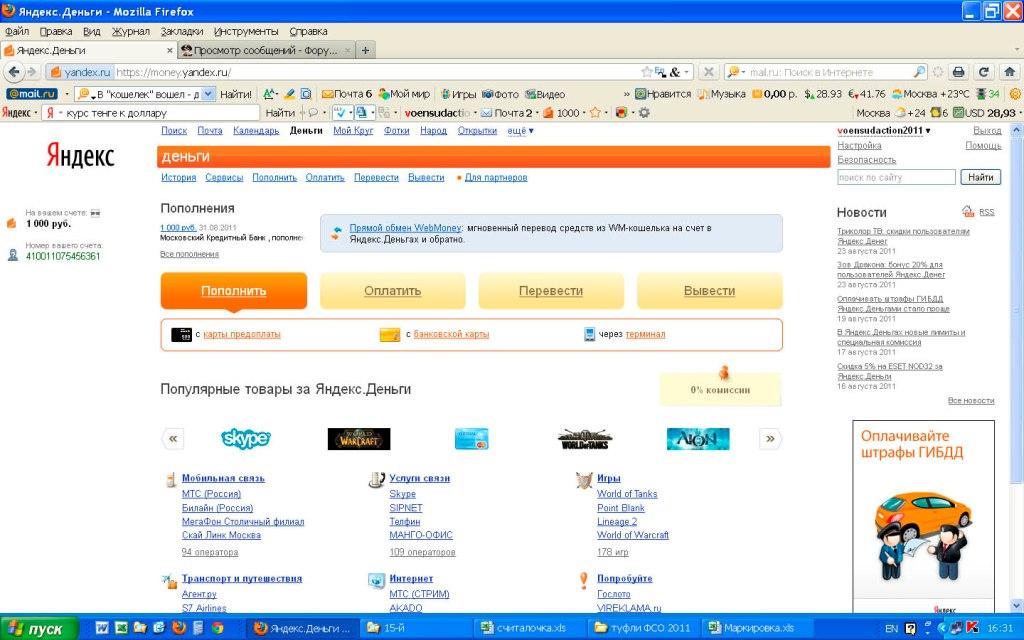Open the World of Warcraft product icon
Viewport: 1024px width, 640px height.
click(358, 438)
